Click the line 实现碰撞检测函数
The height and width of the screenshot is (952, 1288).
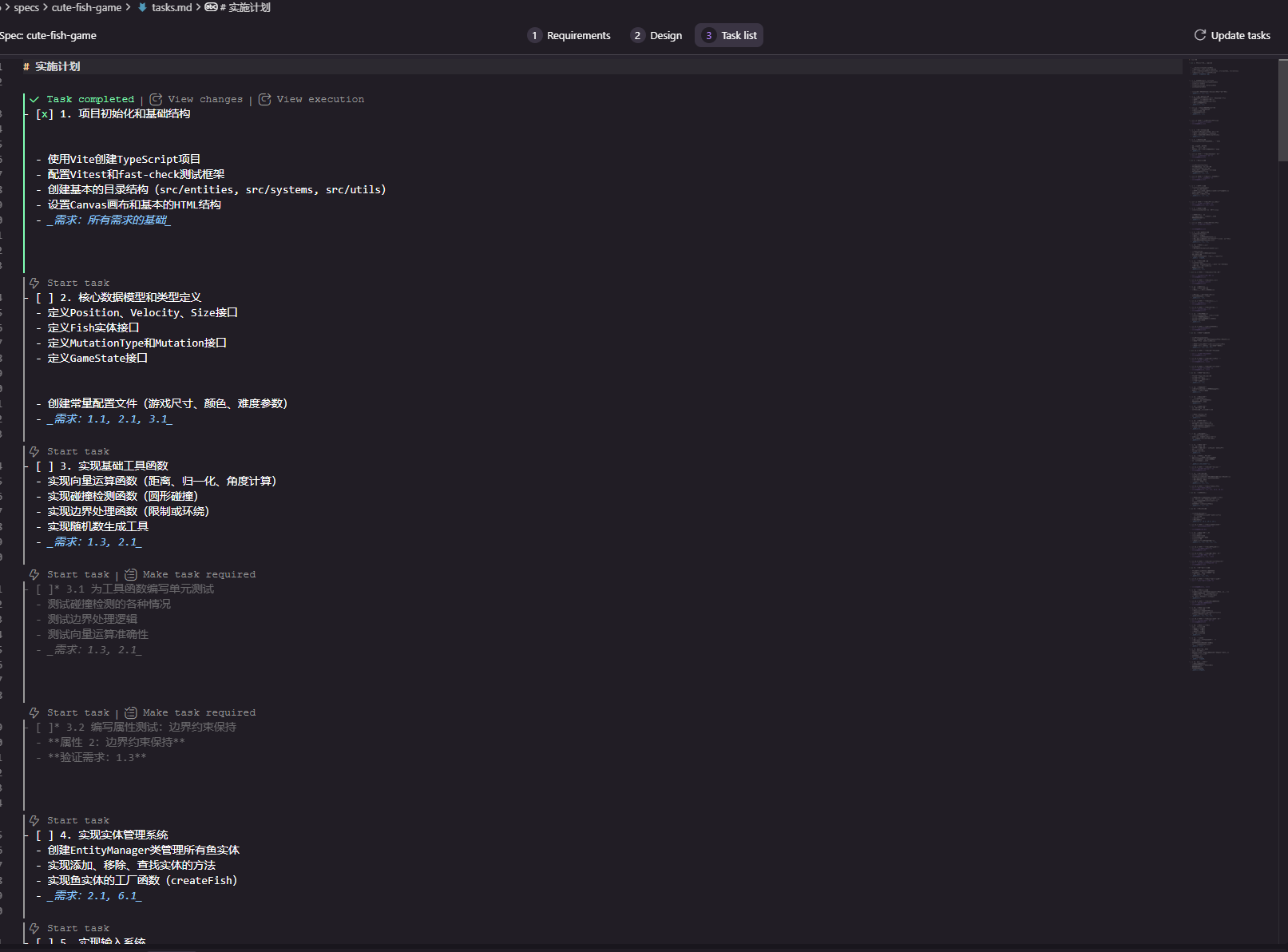(122, 497)
